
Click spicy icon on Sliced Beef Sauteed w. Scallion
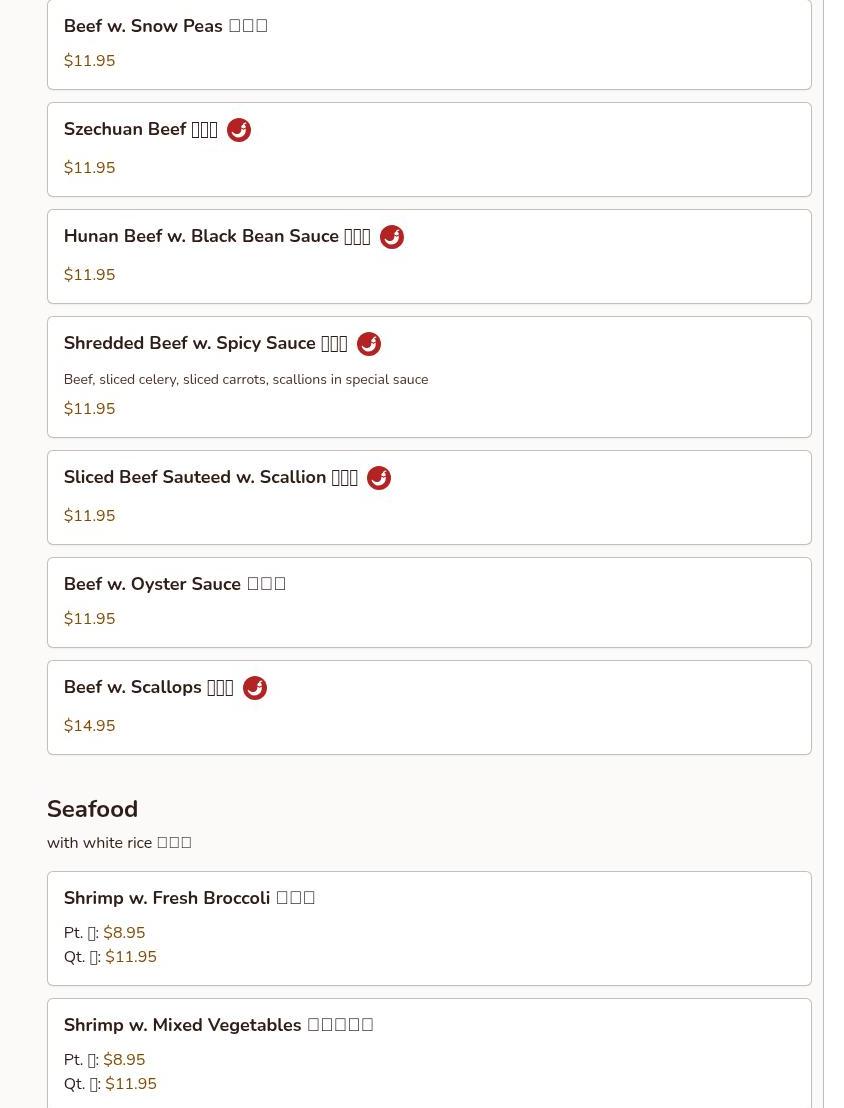click(379, 478)
